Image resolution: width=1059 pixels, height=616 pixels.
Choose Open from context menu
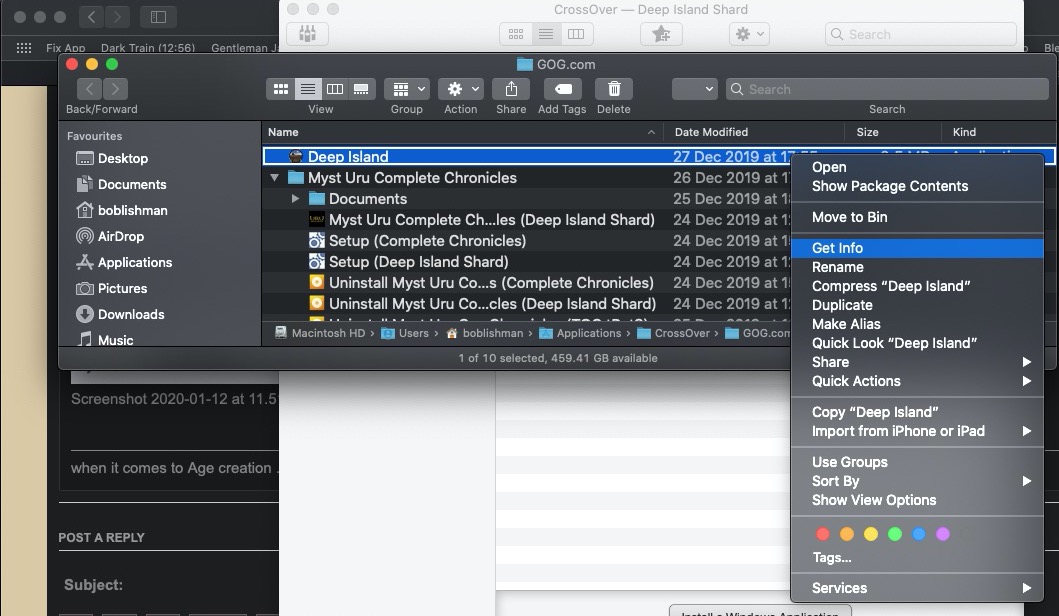pos(917,168)
